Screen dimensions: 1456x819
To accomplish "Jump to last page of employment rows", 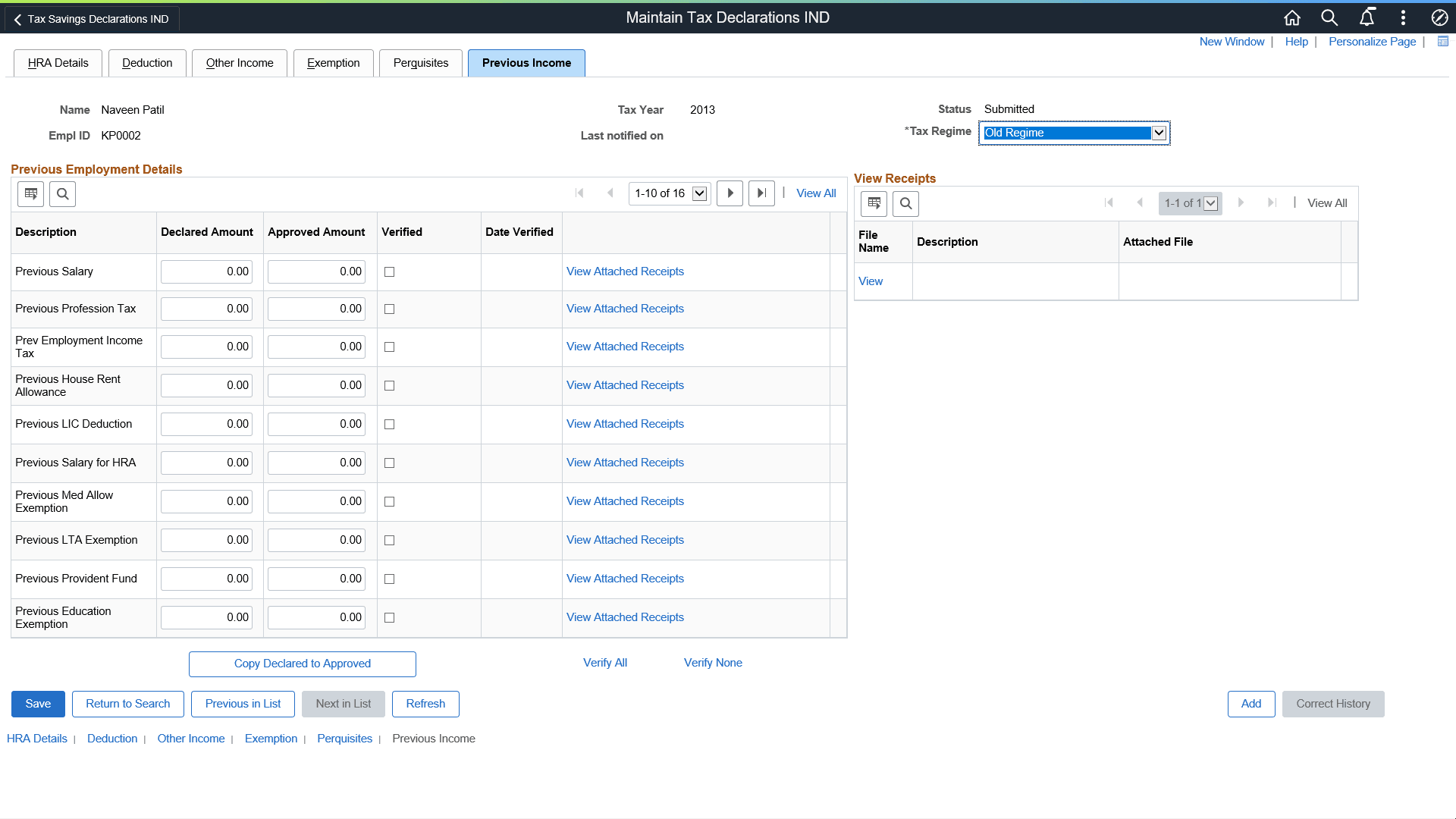I will tap(761, 193).
